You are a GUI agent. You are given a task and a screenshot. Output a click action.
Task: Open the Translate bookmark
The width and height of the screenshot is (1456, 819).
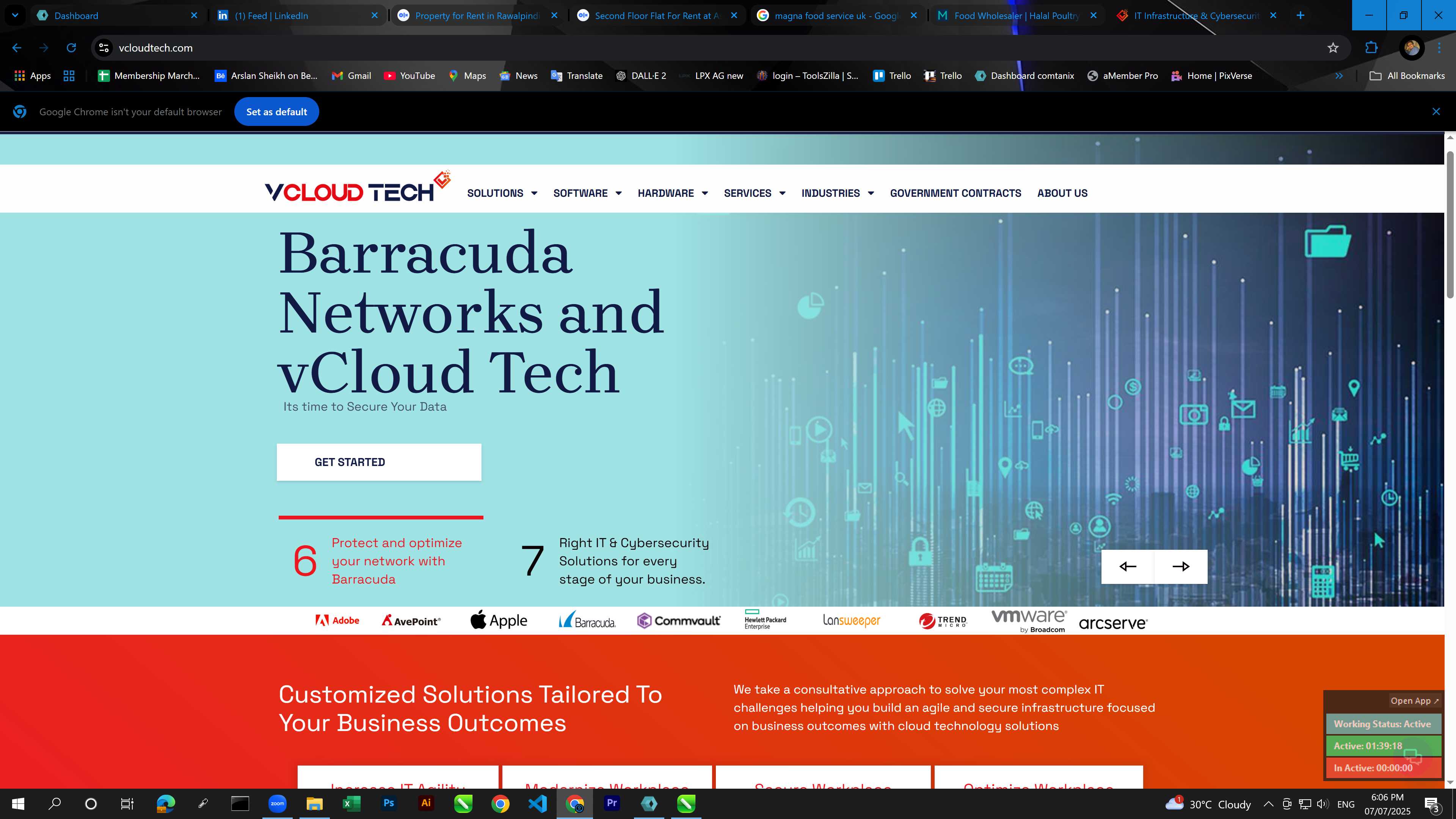click(576, 76)
